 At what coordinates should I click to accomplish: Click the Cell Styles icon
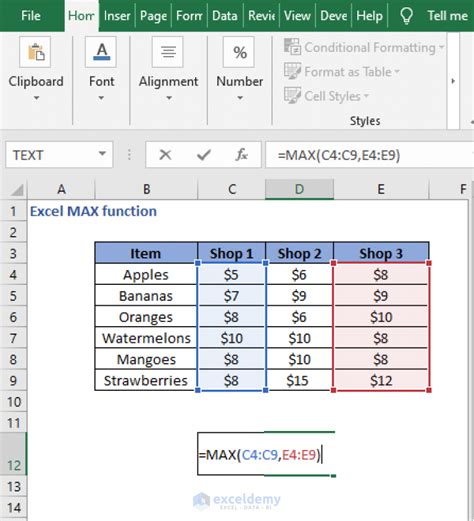(x=292, y=96)
